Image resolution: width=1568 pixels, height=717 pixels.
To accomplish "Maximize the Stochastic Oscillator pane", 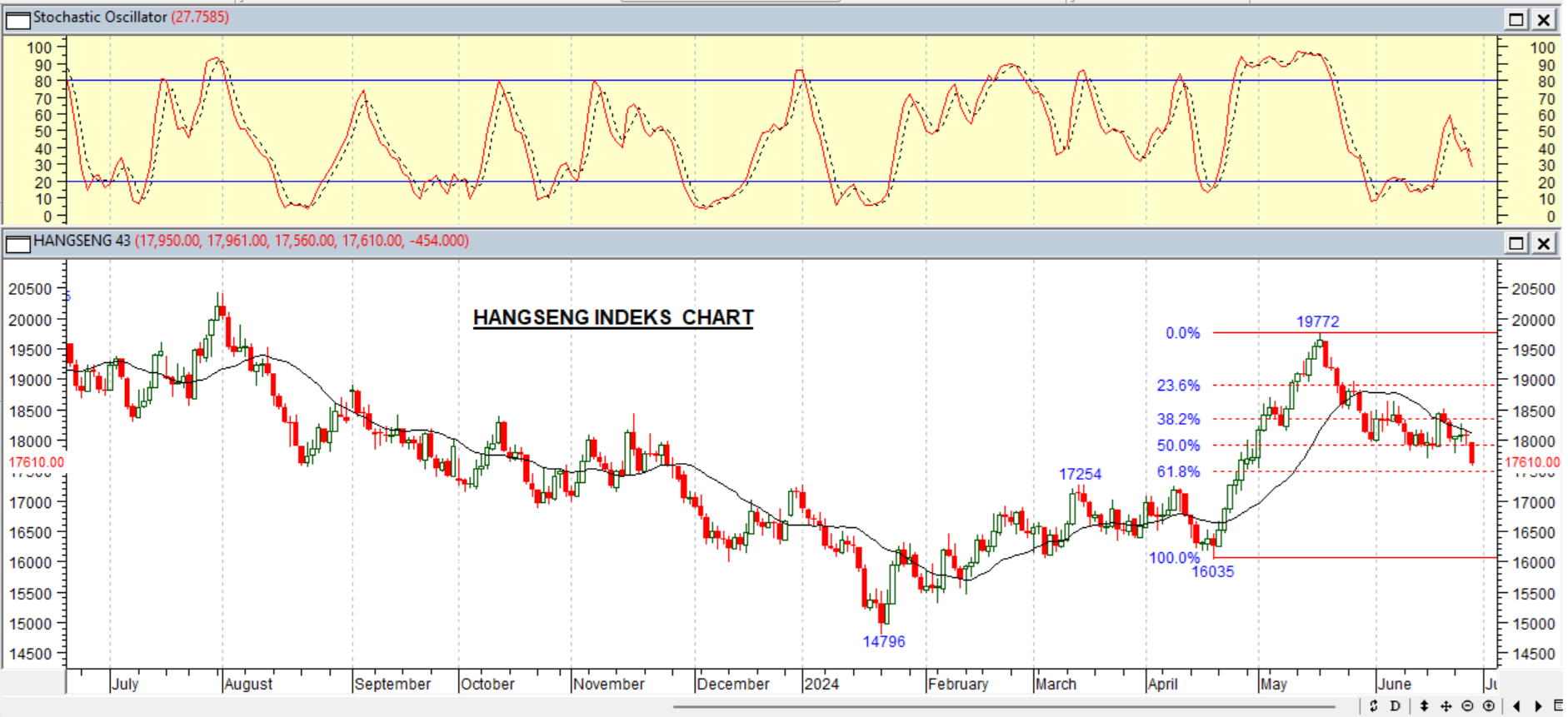I will (1516, 19).
